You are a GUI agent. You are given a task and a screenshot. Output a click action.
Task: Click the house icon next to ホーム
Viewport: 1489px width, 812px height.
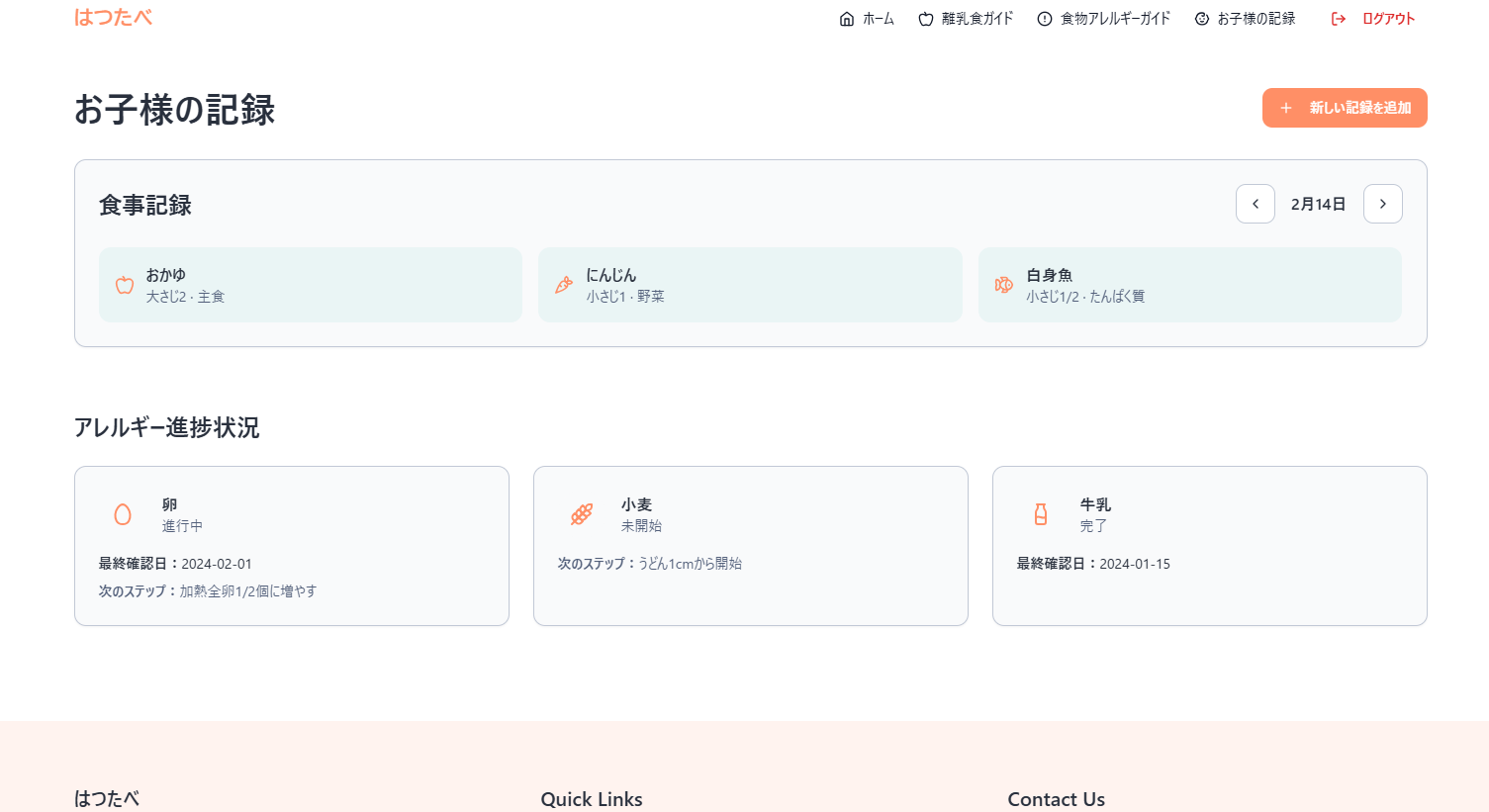pos(847,19)
